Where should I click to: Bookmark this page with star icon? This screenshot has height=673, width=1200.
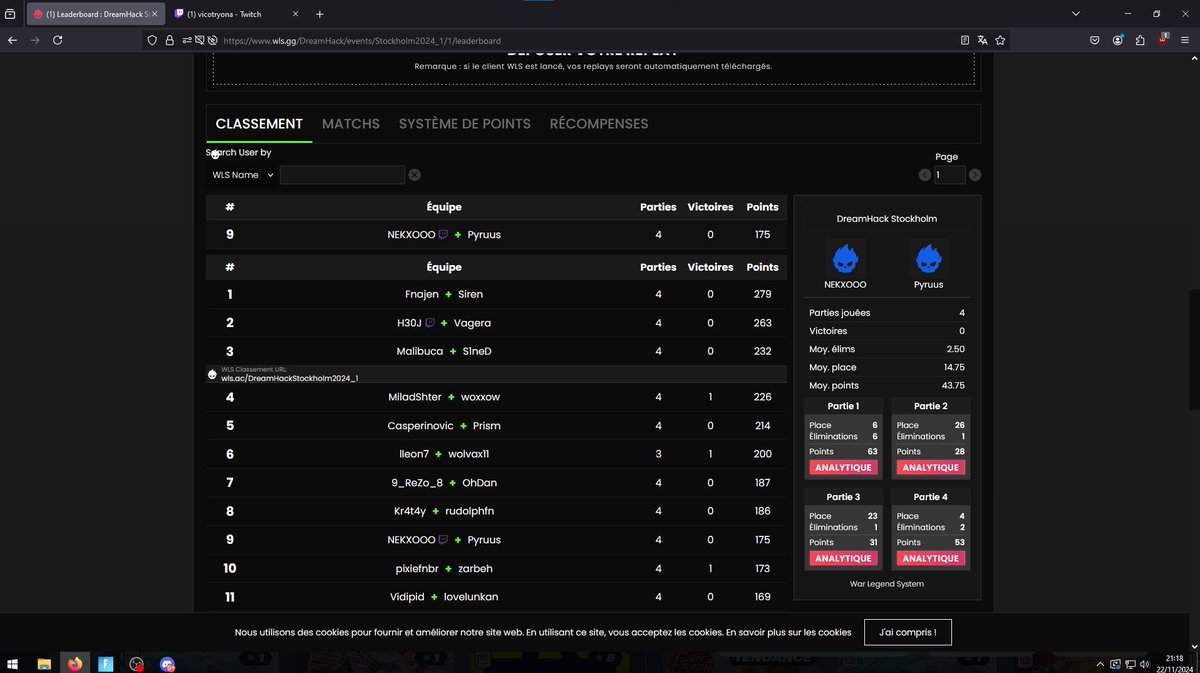(x=1000, y=40)
